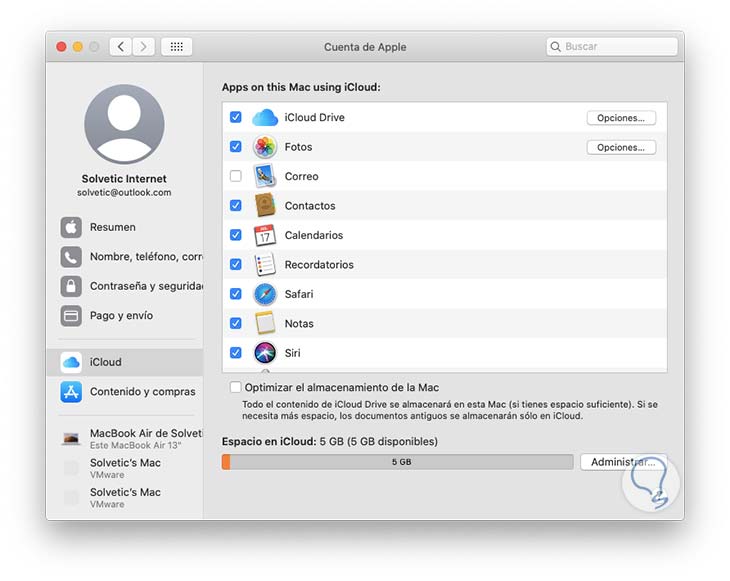
Task: Click the Notas notepad icon
Action: click(265, 323)
